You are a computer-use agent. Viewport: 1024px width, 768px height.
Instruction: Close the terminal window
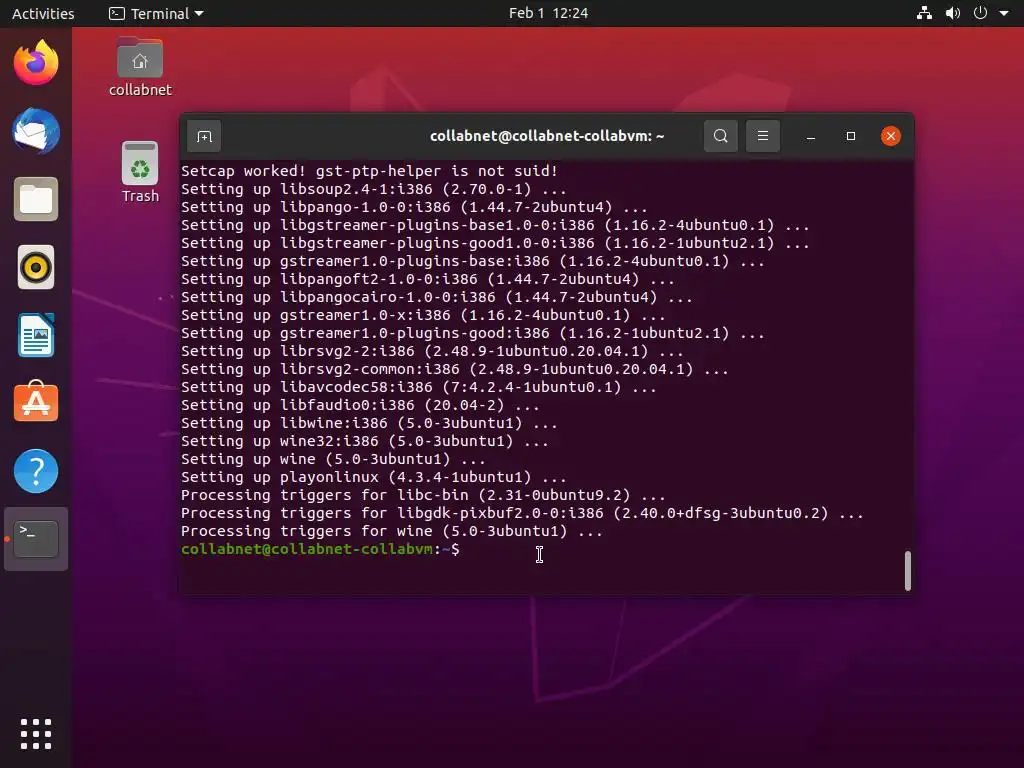891,136
